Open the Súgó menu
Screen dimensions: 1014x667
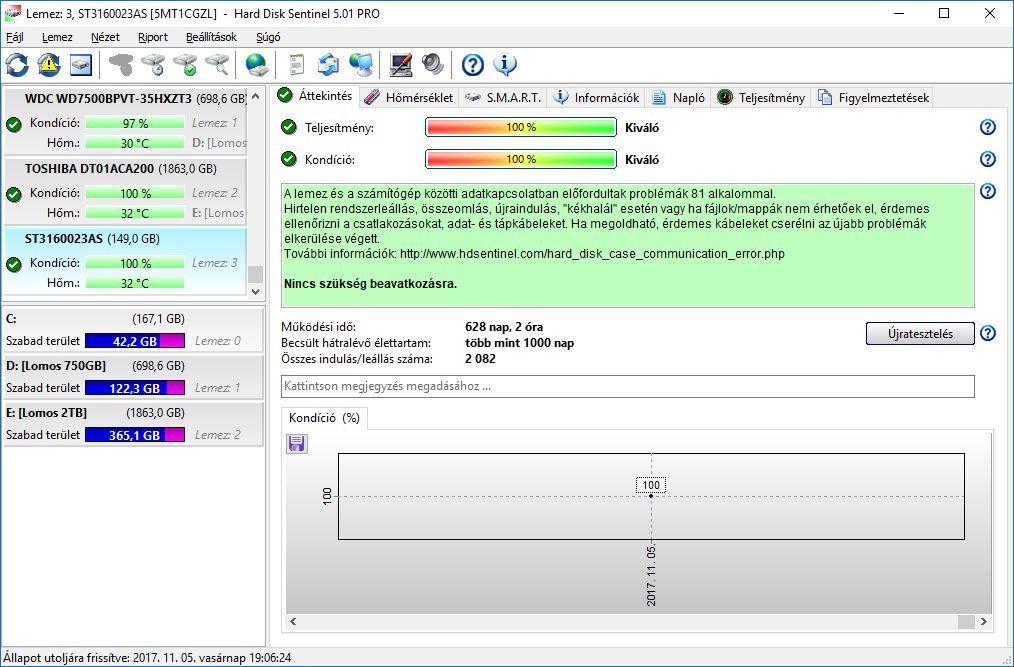(268, 38)
